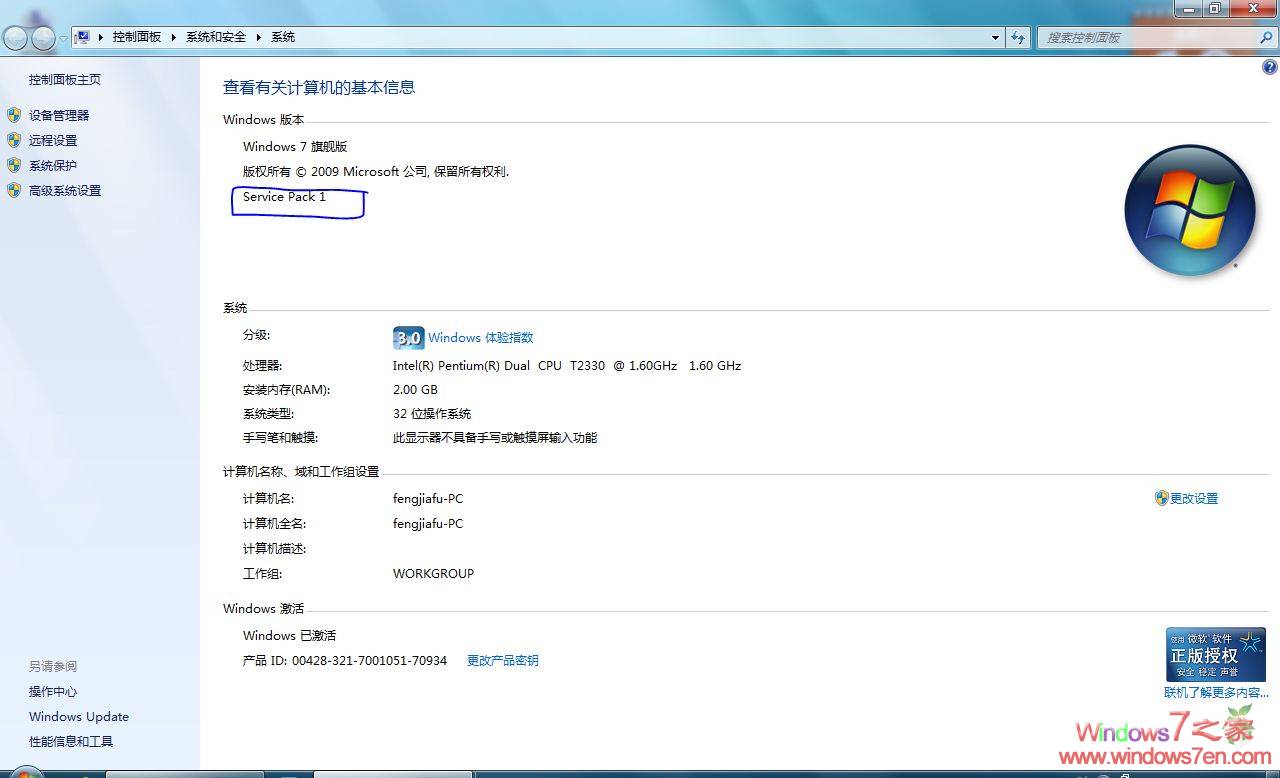
Task: Open 联机了解更多内容 link
Action: point(1216,692)
